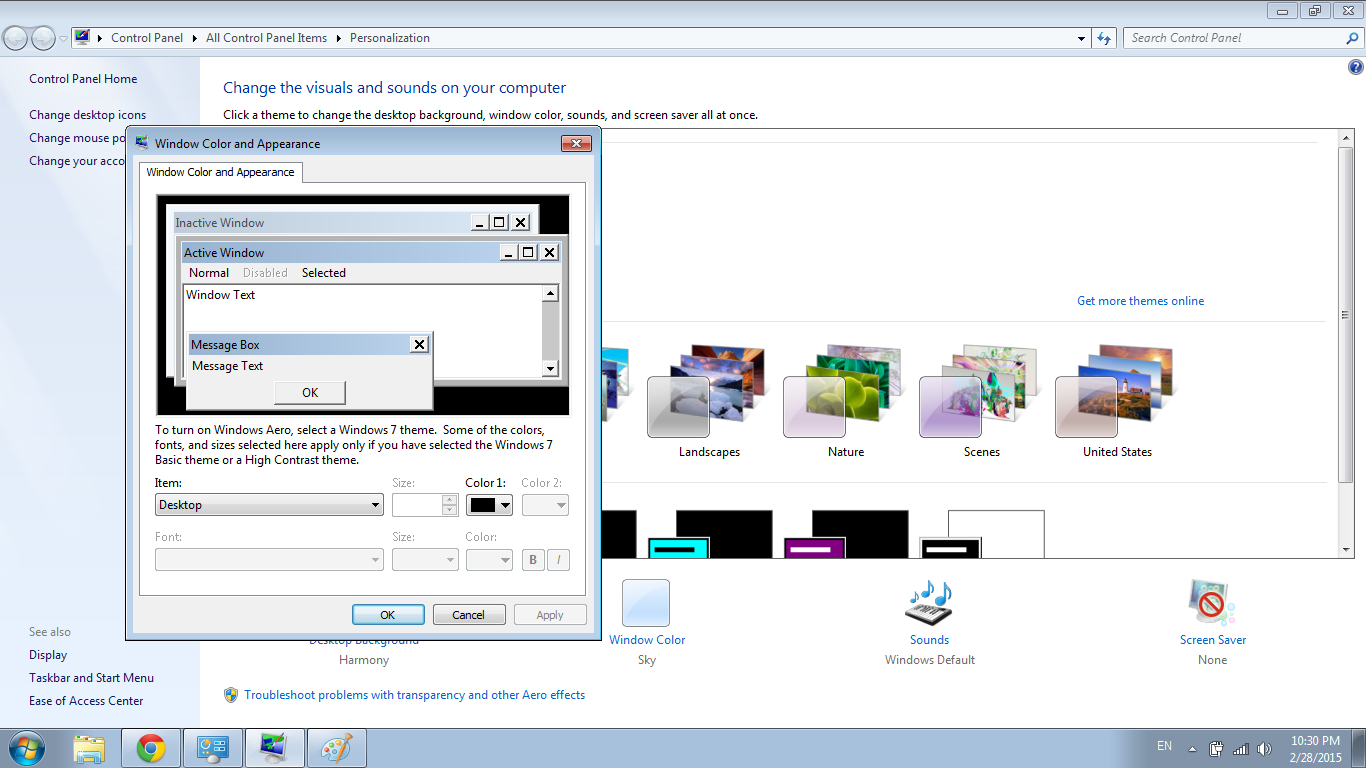This screenshot has width=1366, height=768.
Task: Click Personalization in the breadcrumb
Action: coord(390,38)
